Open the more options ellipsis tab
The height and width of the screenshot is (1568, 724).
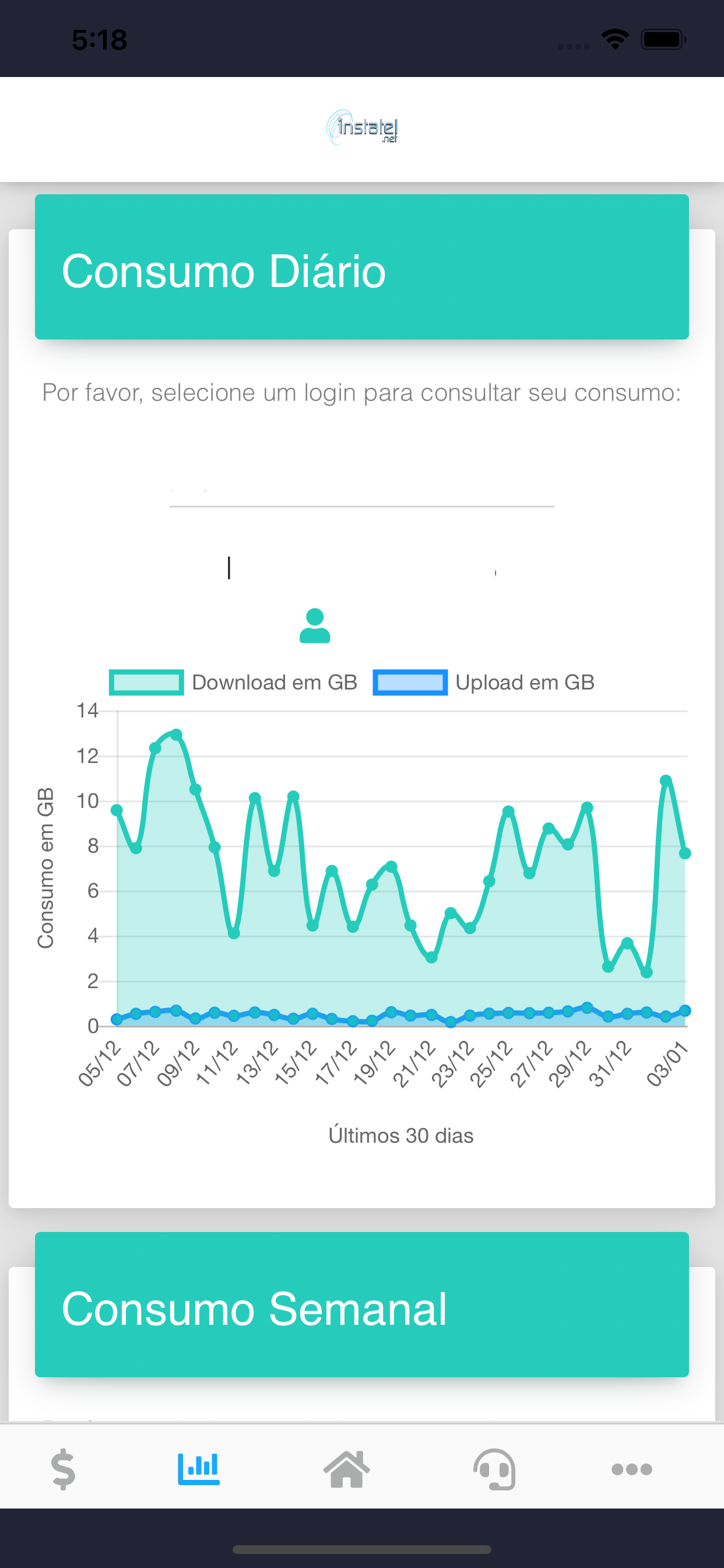631,1469
